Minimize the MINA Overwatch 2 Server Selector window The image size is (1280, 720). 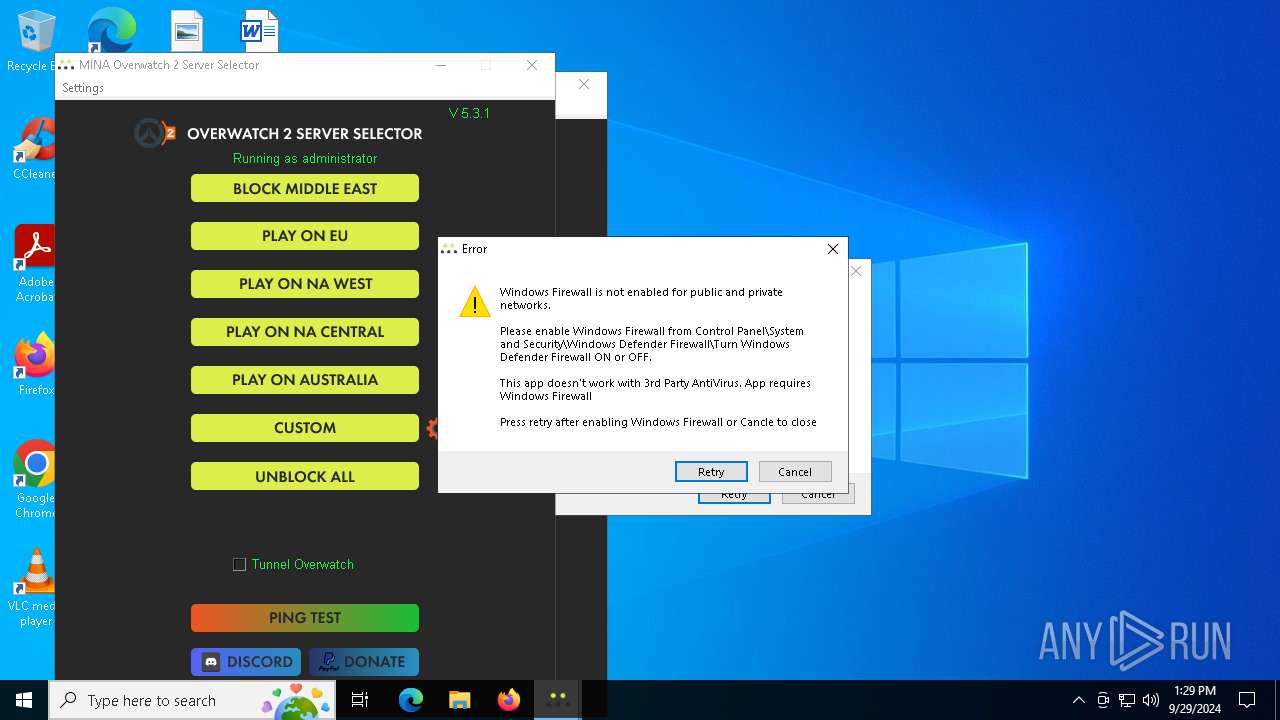[x=441, y=65]
